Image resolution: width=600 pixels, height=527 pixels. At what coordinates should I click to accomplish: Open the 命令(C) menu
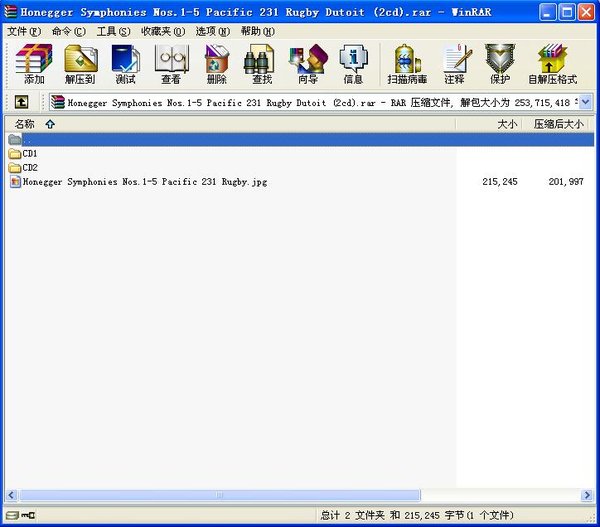pos(68,31)
